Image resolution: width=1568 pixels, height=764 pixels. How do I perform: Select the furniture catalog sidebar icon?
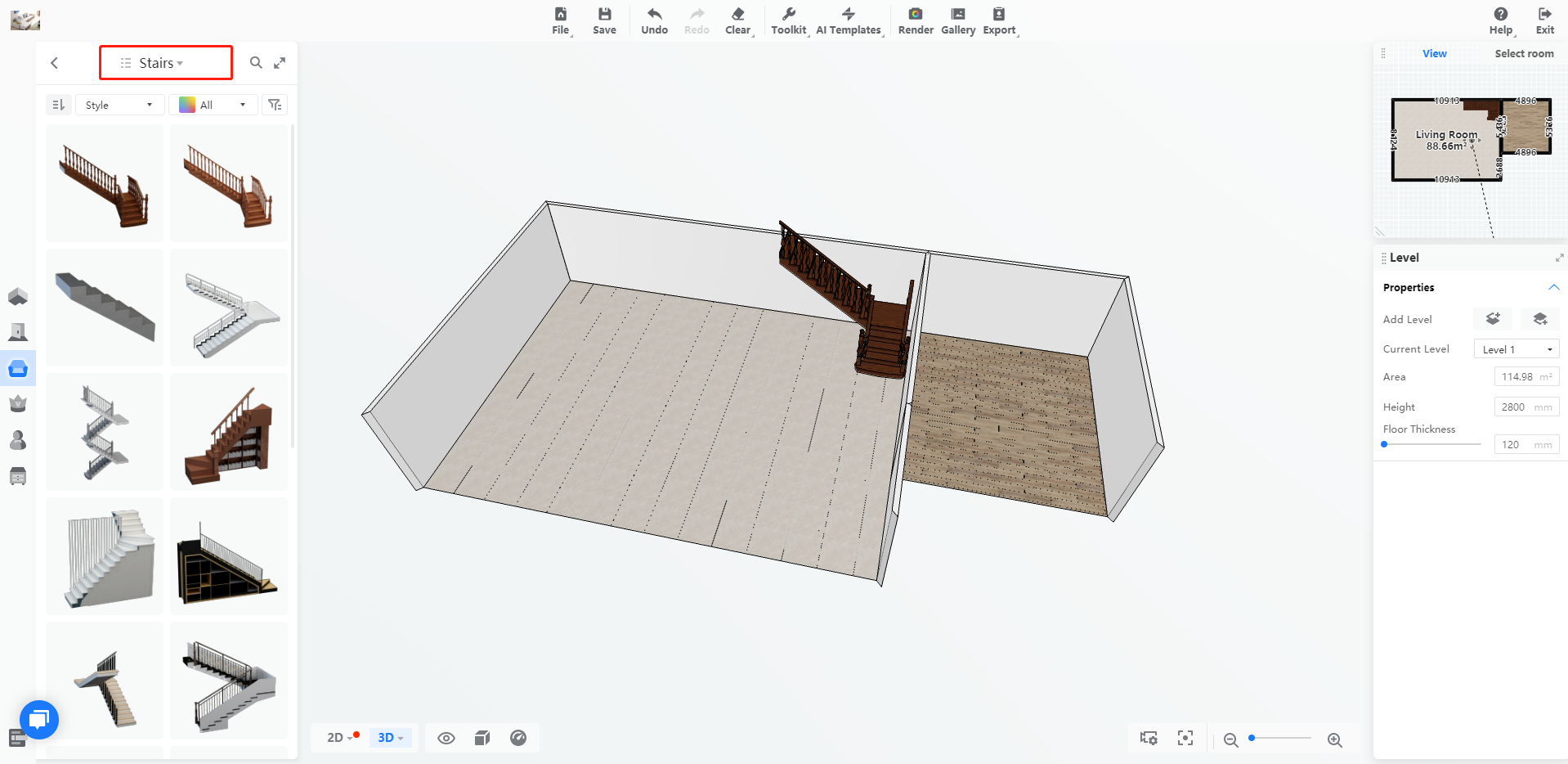(x=18, y=368)
